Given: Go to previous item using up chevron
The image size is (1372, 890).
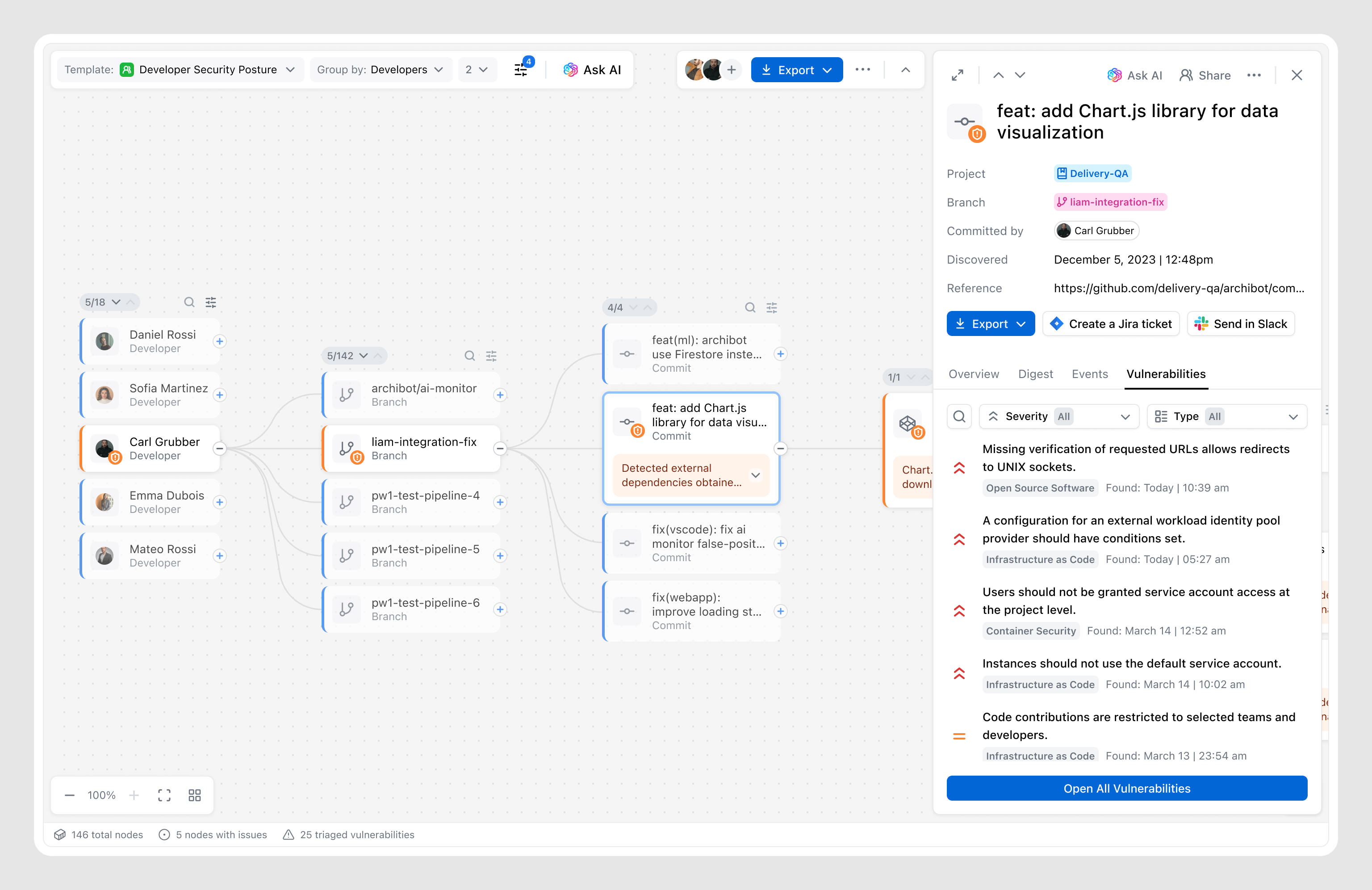Looking at the screenshot, I should [999, 75].
